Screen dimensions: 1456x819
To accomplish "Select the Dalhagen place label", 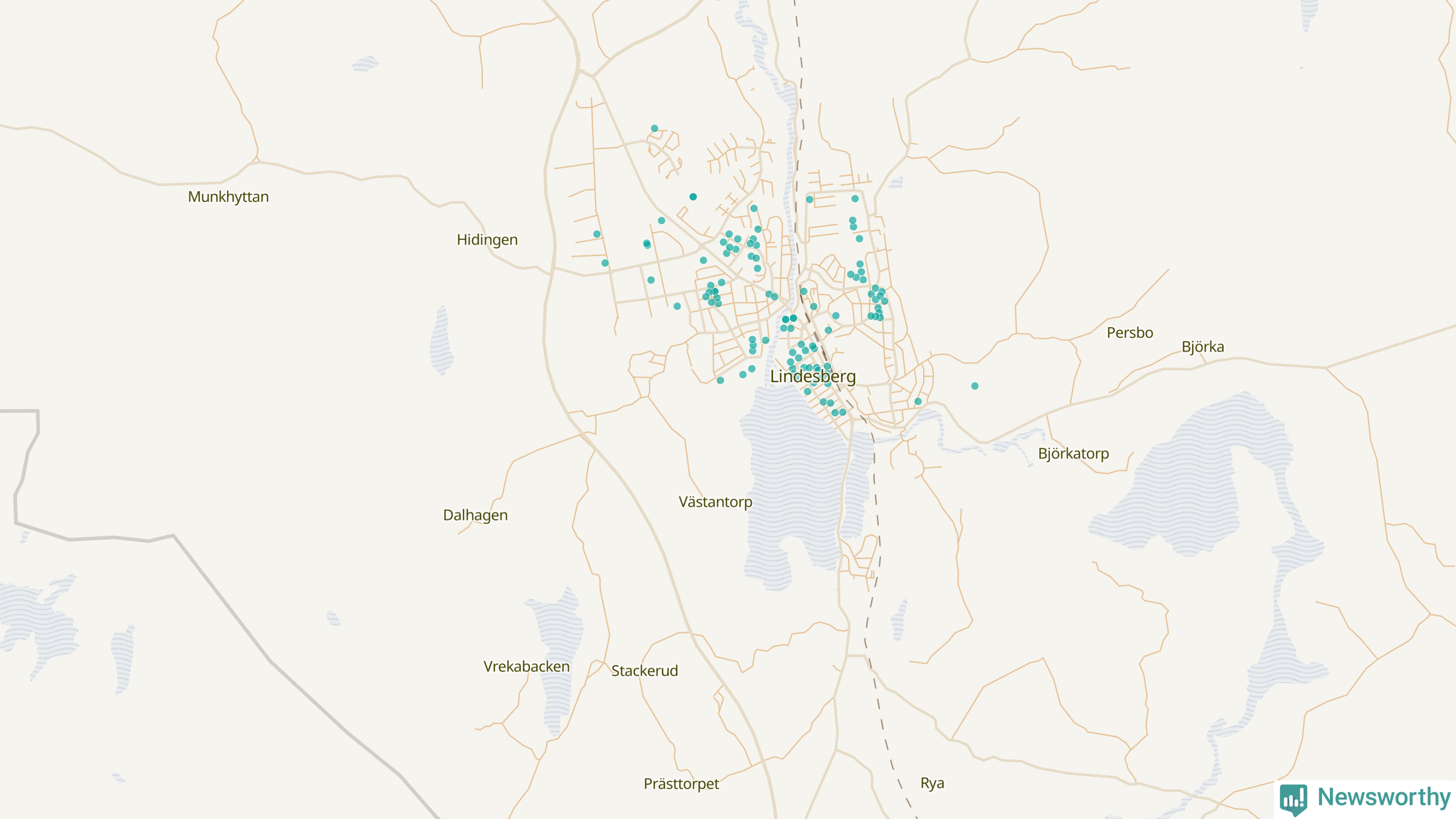I will (475, 515).
